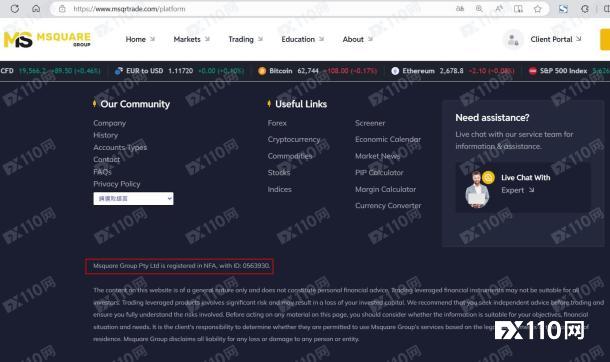Click the read aloud icon
The height and width of the screenshot is (362, 610).
click(x=499, y=9)
